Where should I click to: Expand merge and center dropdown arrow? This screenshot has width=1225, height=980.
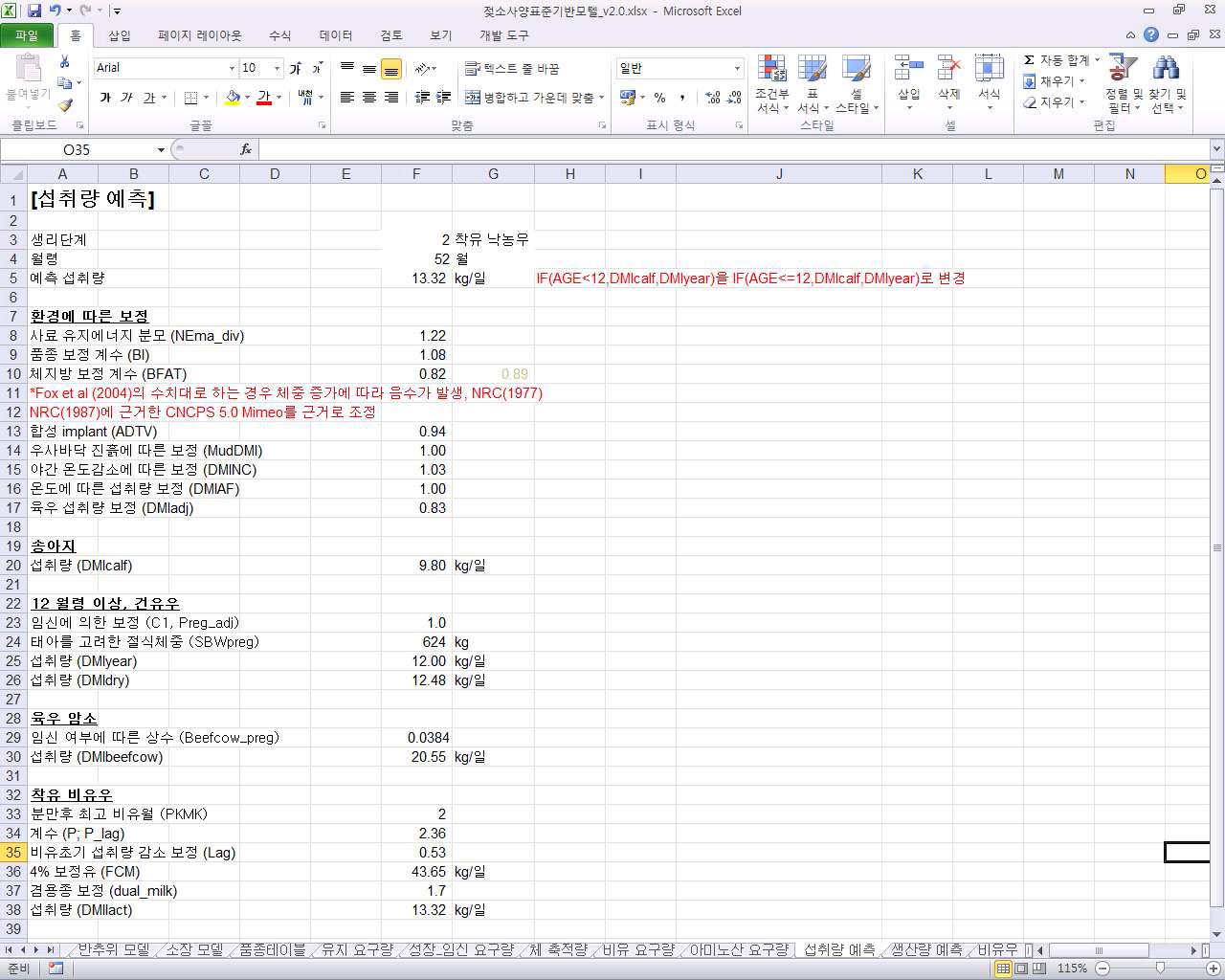[x=601, y=98]
